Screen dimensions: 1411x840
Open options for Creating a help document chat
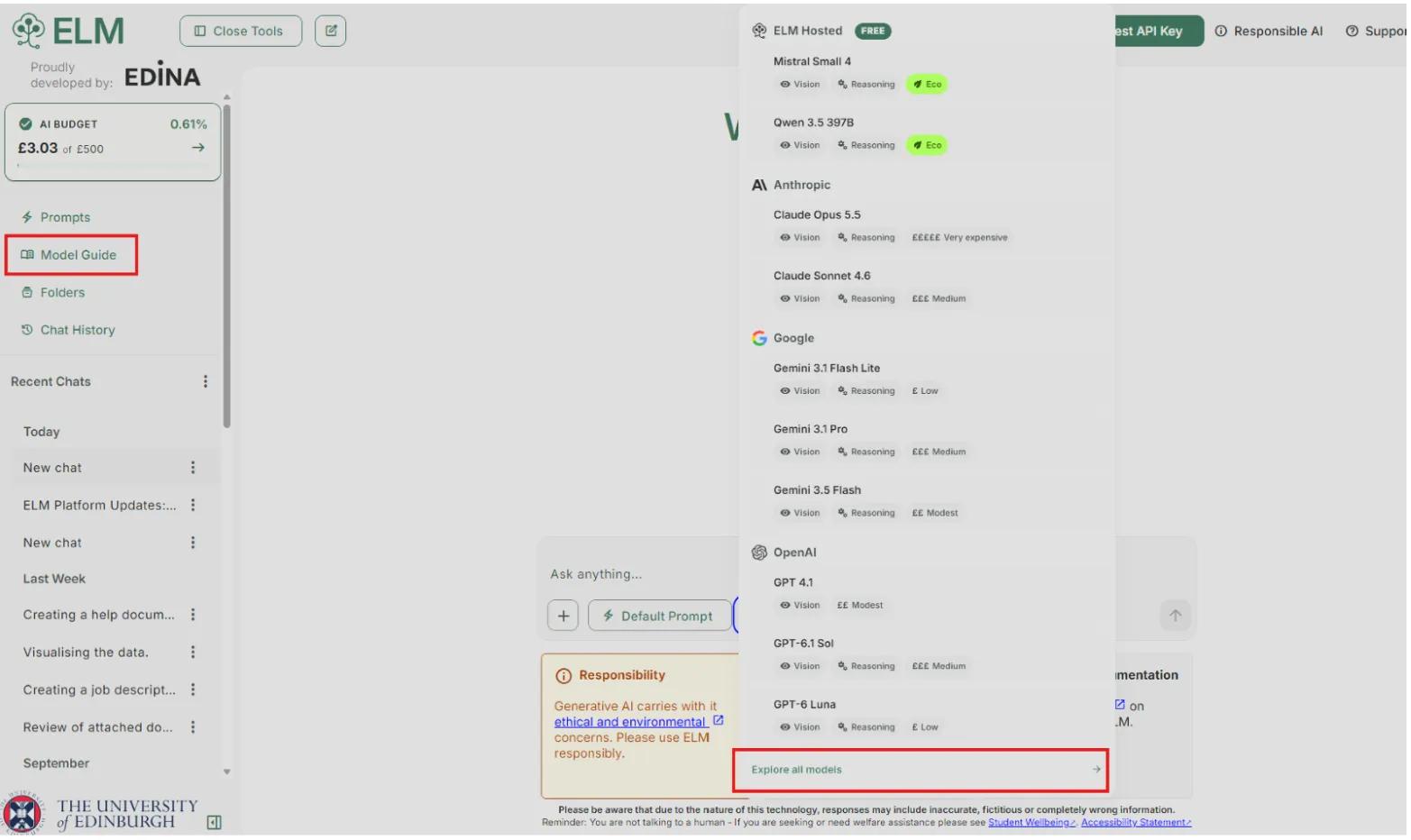coord(193,615)
